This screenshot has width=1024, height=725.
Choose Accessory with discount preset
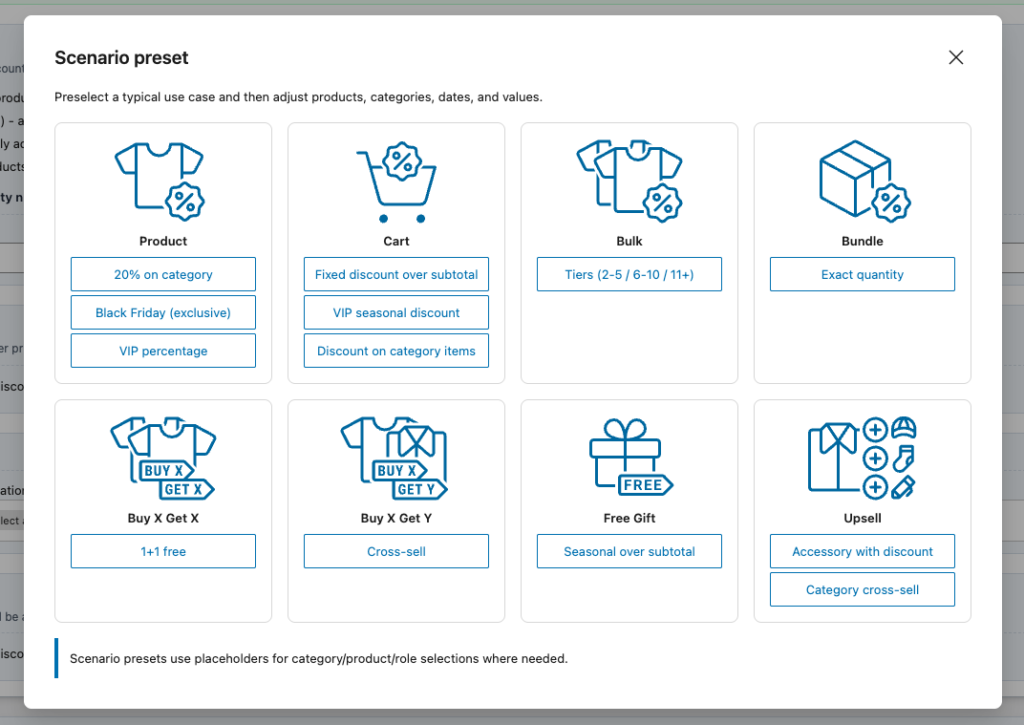tap(862, 551)
